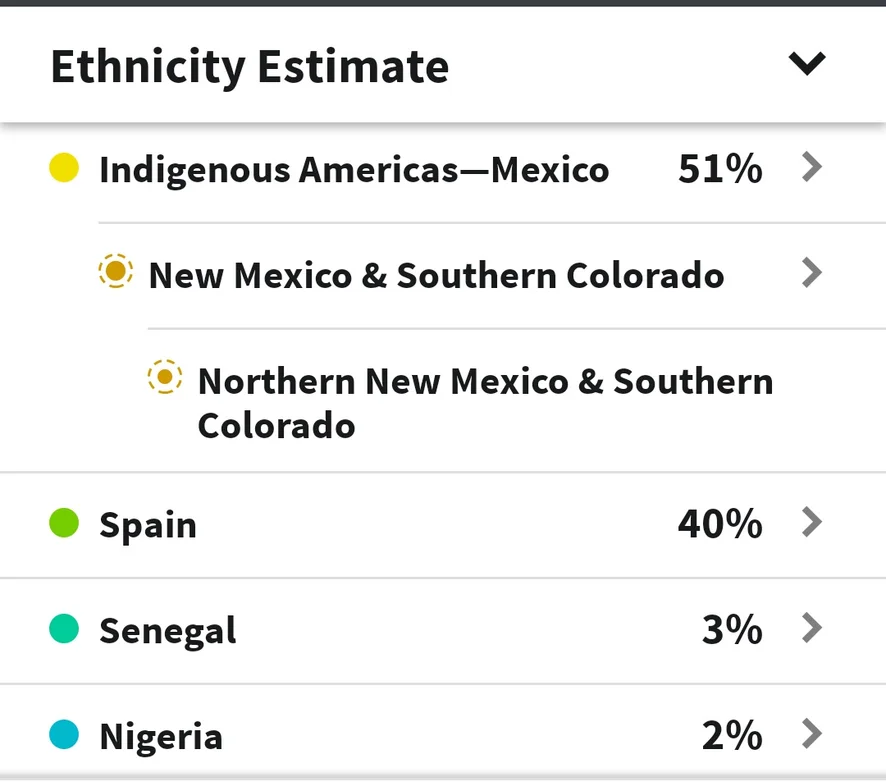Click the blue Nigeria color dot
886x782 pixels.
64,735
